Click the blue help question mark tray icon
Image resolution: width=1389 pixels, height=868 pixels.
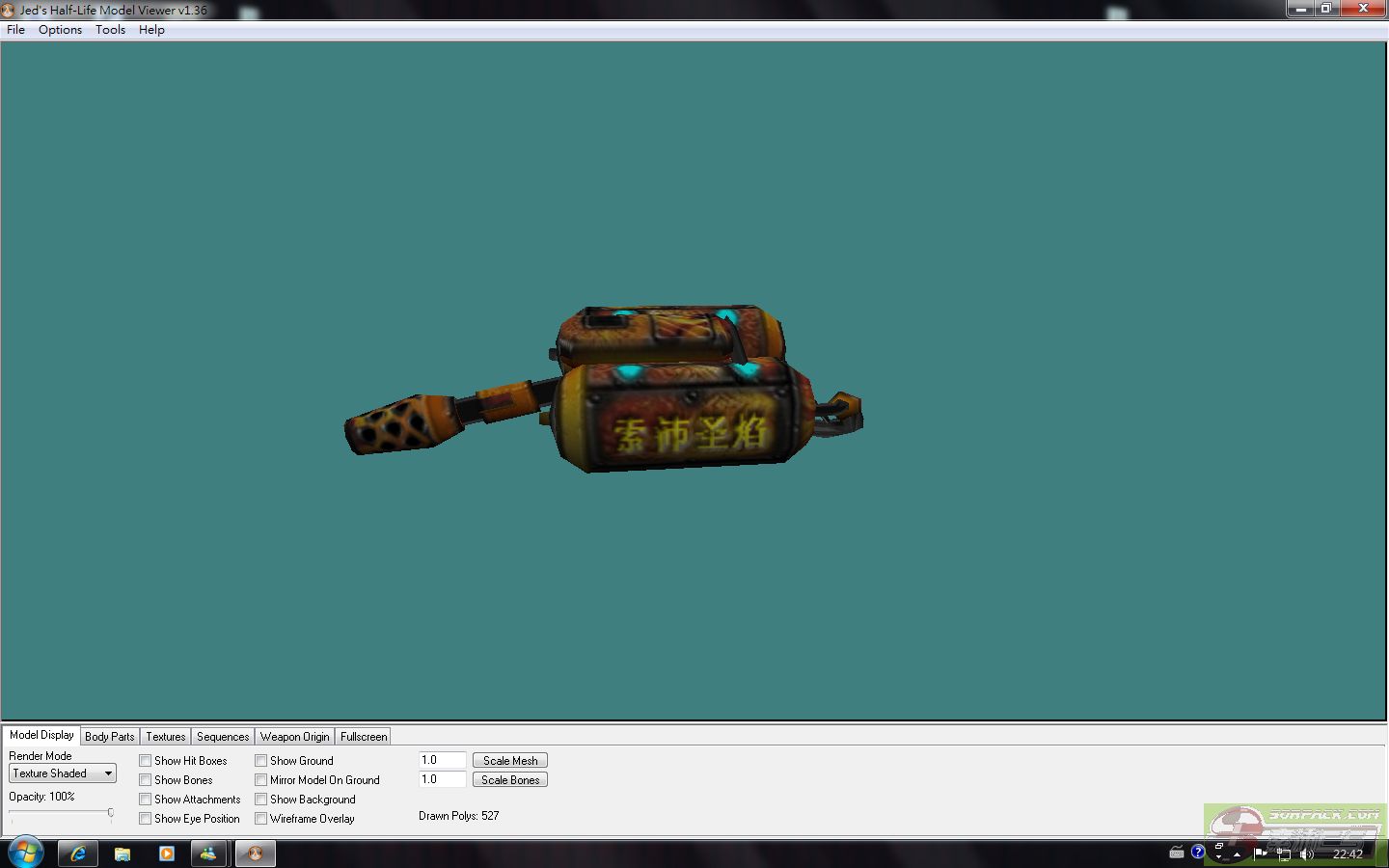point(1197,852)
